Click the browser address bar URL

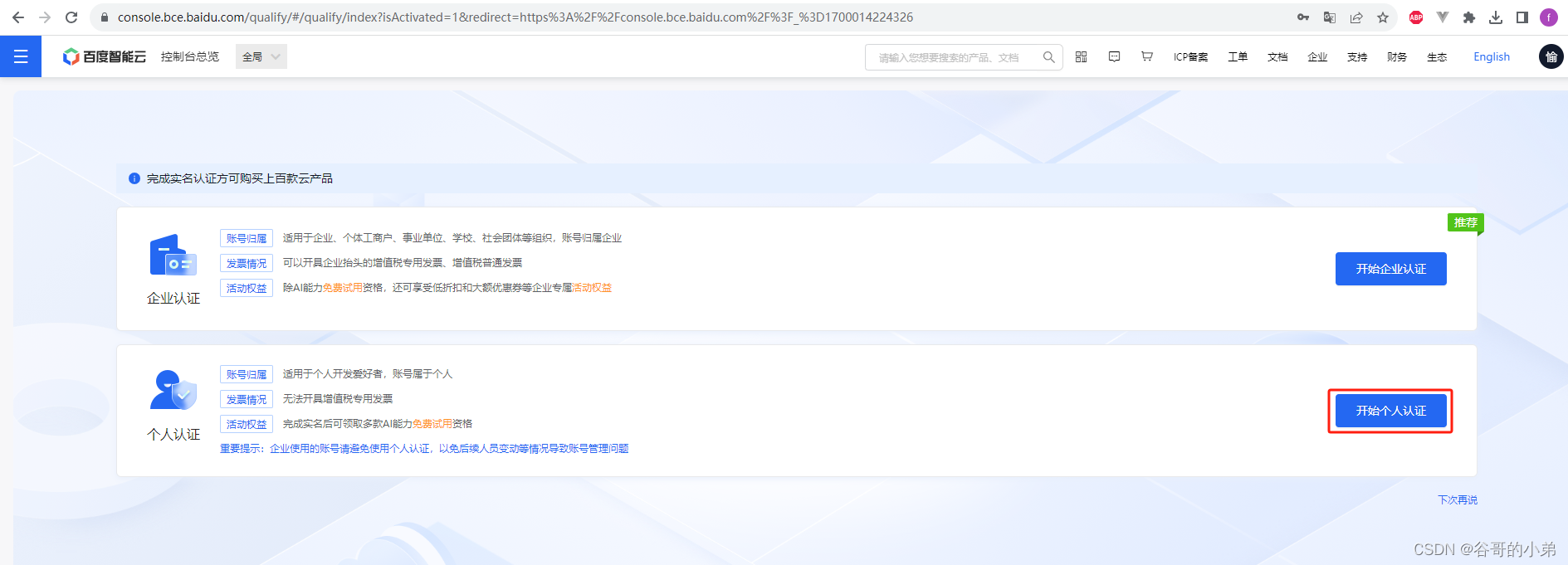point(515,17)
